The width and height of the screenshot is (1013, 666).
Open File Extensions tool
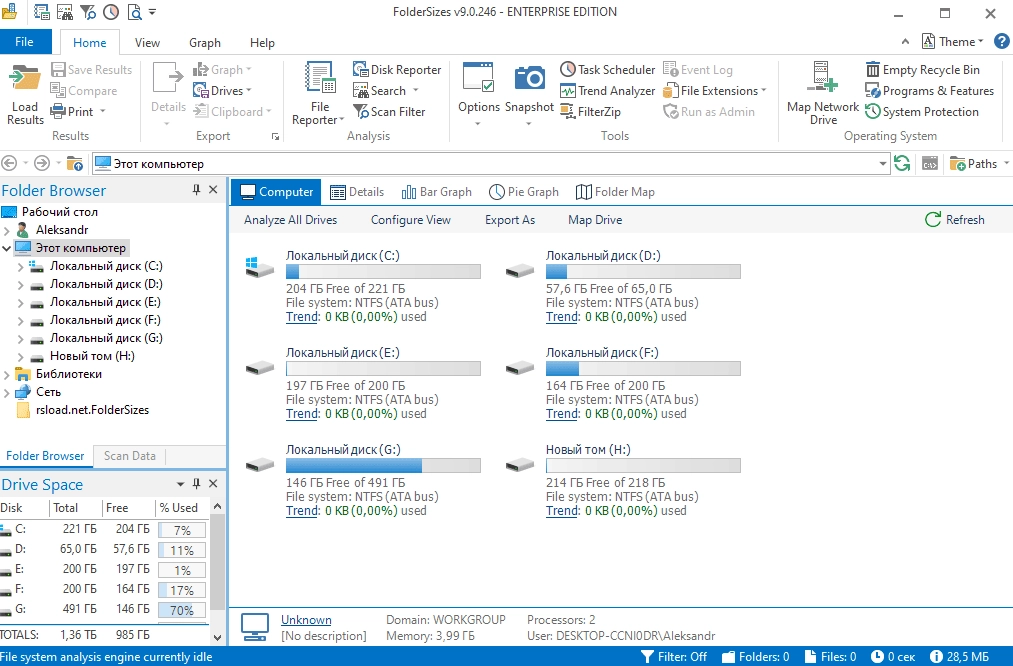click(x=715, y=91)
